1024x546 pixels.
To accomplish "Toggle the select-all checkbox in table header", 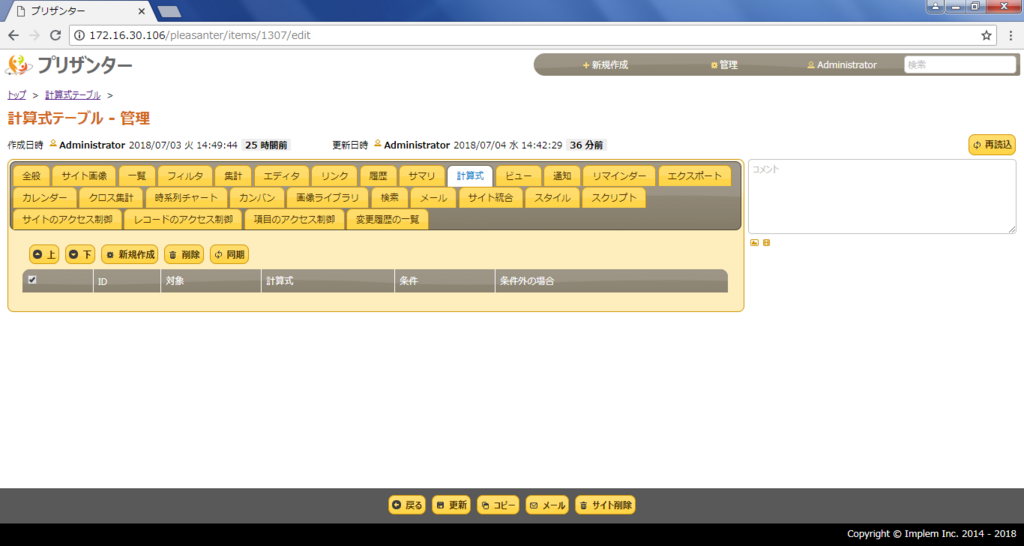I will point(32,280).
